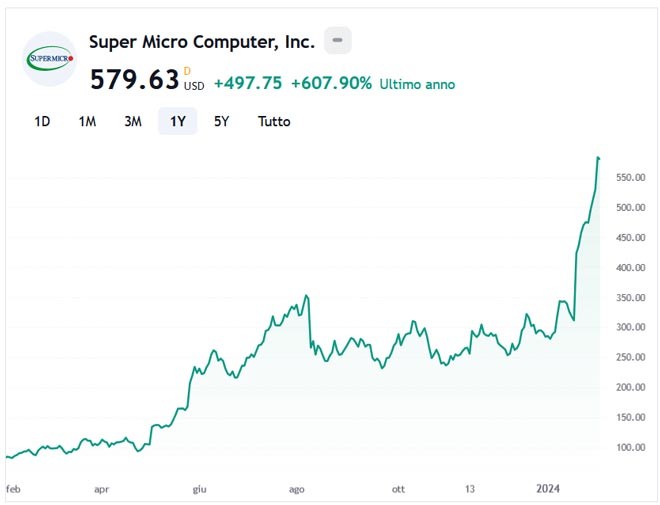Viewport: 660px width, 505px height.
Task: Select the 1D time range
Action: click(x=42, y=122)
